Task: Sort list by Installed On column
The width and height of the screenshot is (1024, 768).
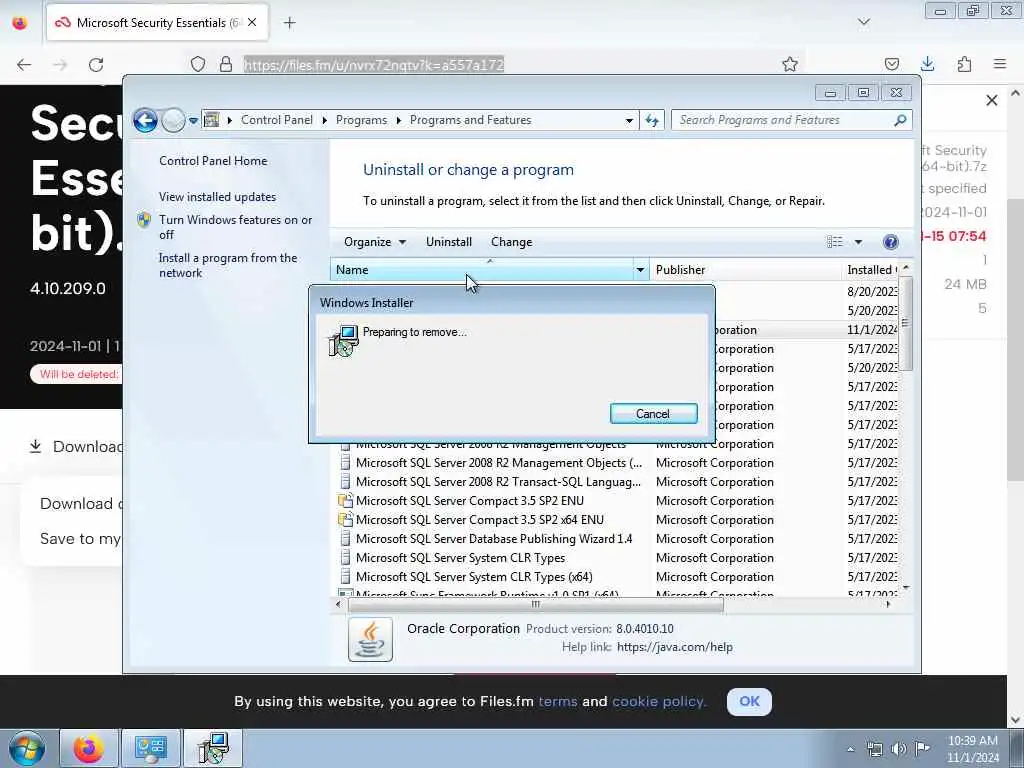Action: (x=871, y=270)
